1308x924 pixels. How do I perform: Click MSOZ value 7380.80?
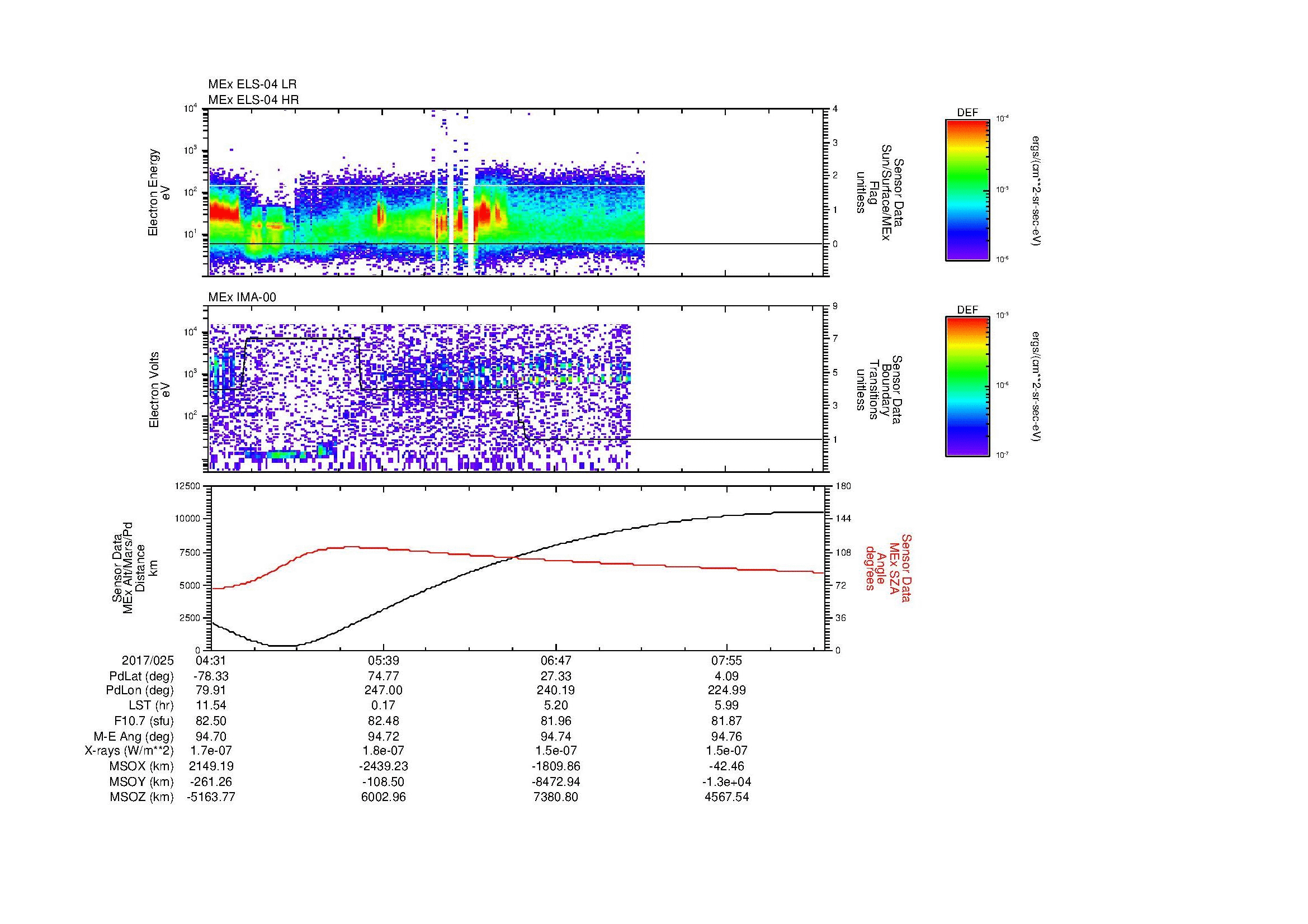(x=555, y=797)
